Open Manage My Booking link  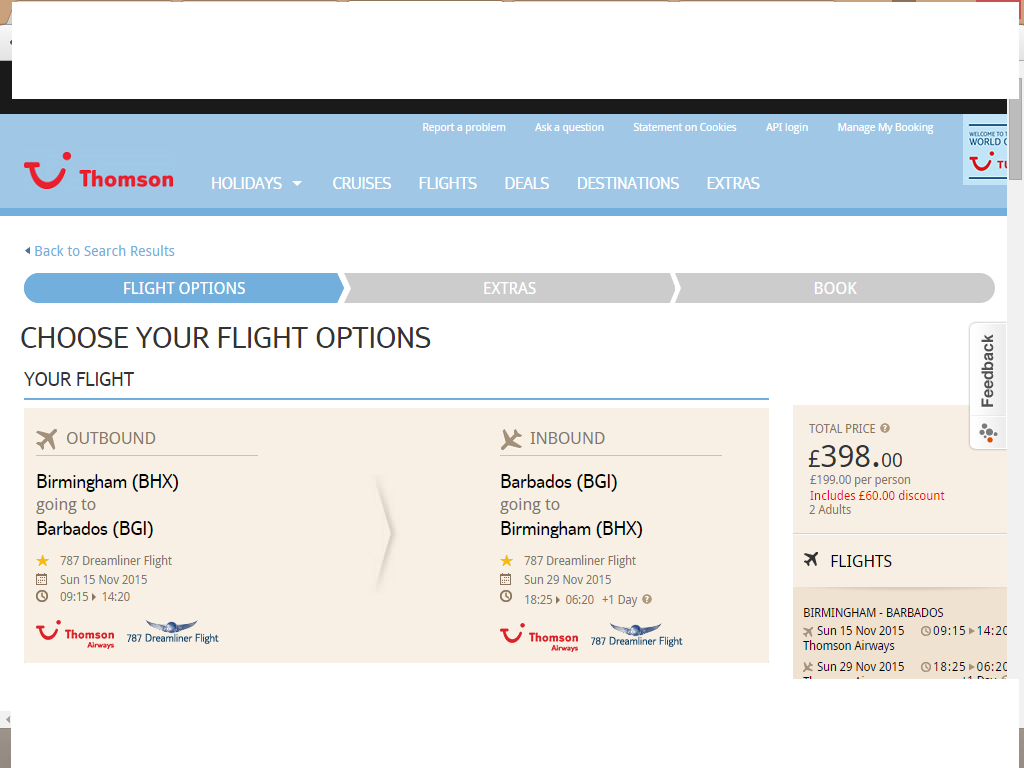[x=885, y=127]
